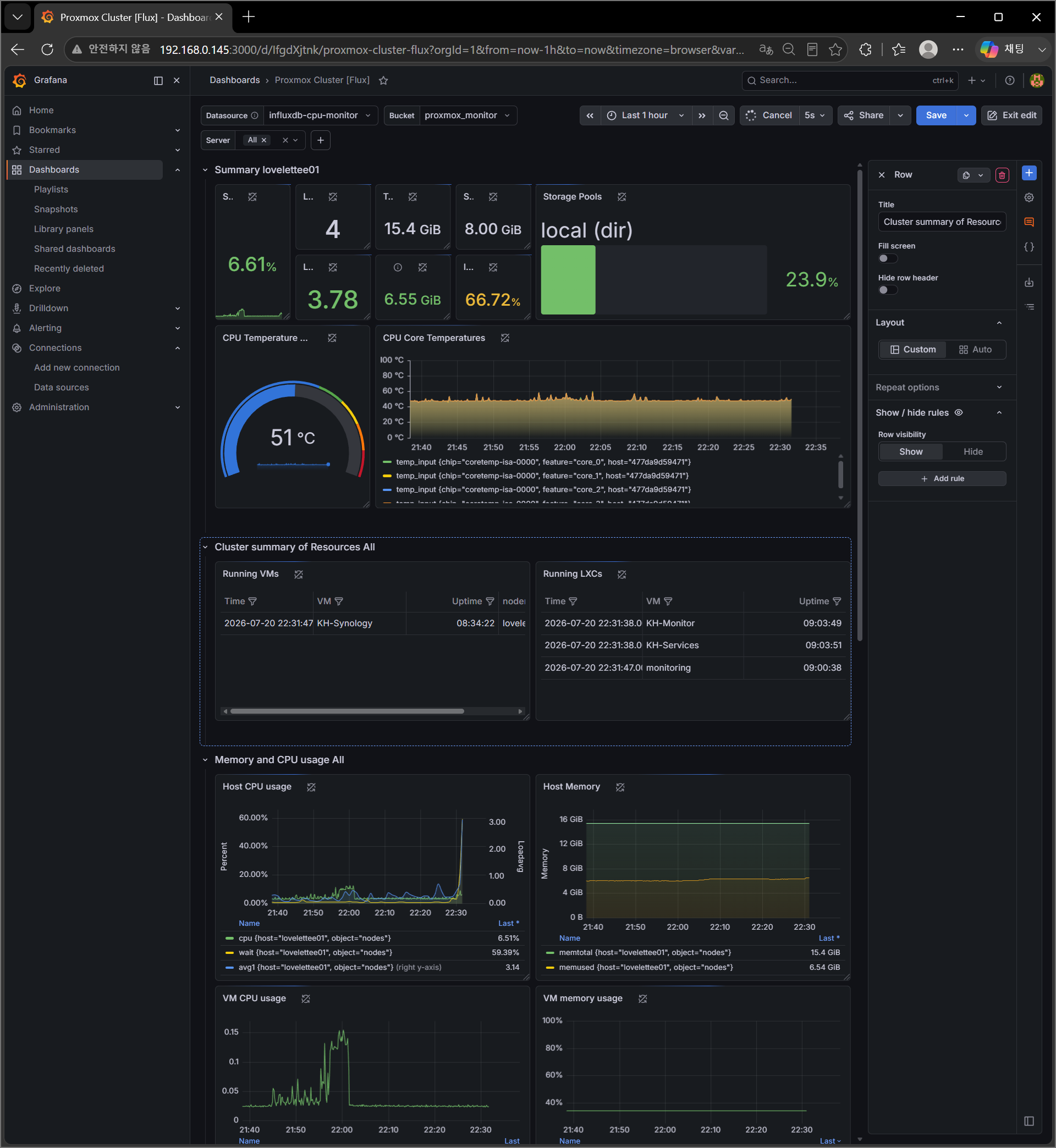Image resolution: width=1056 pixels, height=1148 pixels.
Task: Click the export icon in edit rail
Action: coord(1028,282)
